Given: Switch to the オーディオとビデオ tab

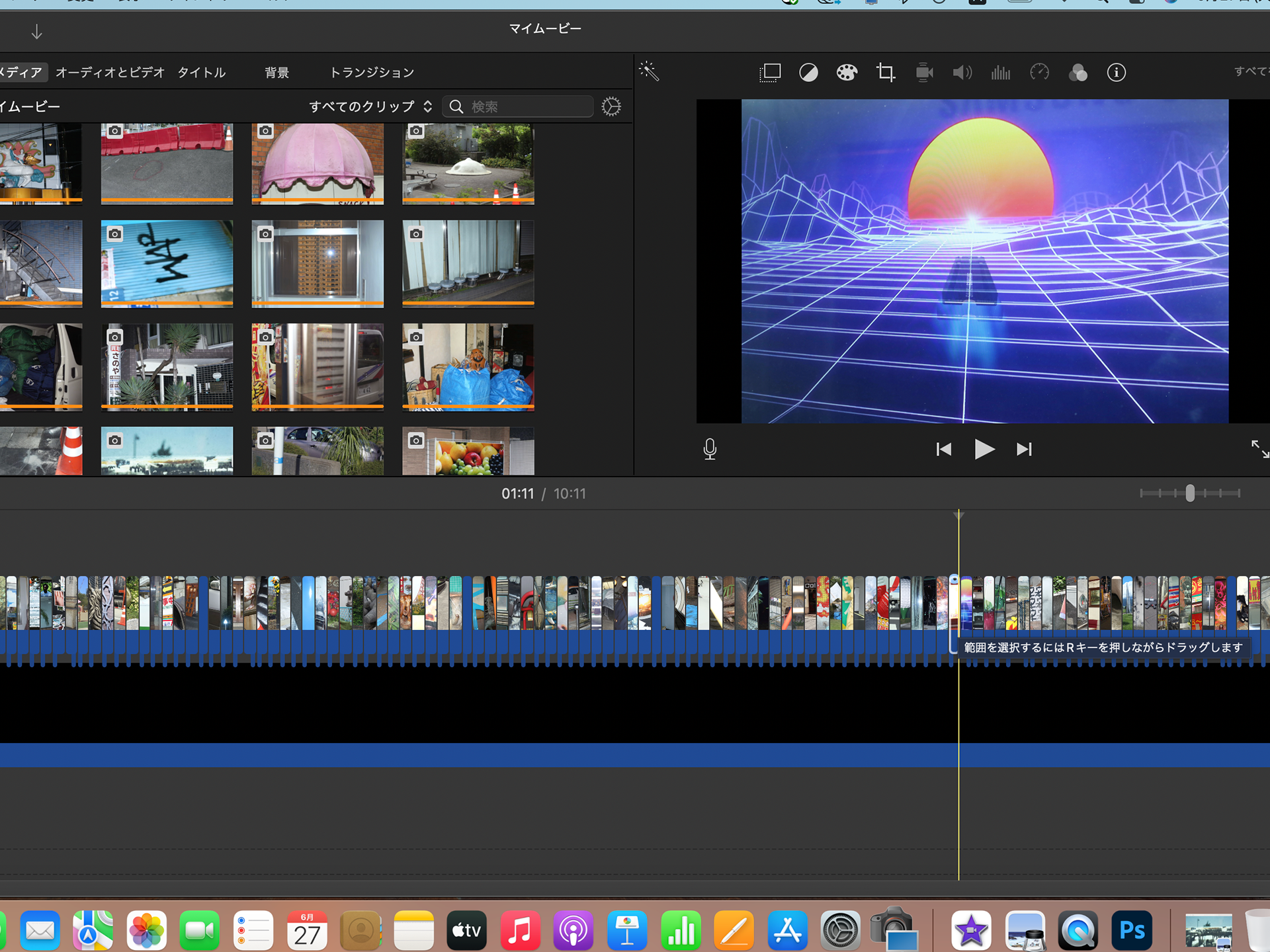Looking at the screenshot, I should click(110, 72).
